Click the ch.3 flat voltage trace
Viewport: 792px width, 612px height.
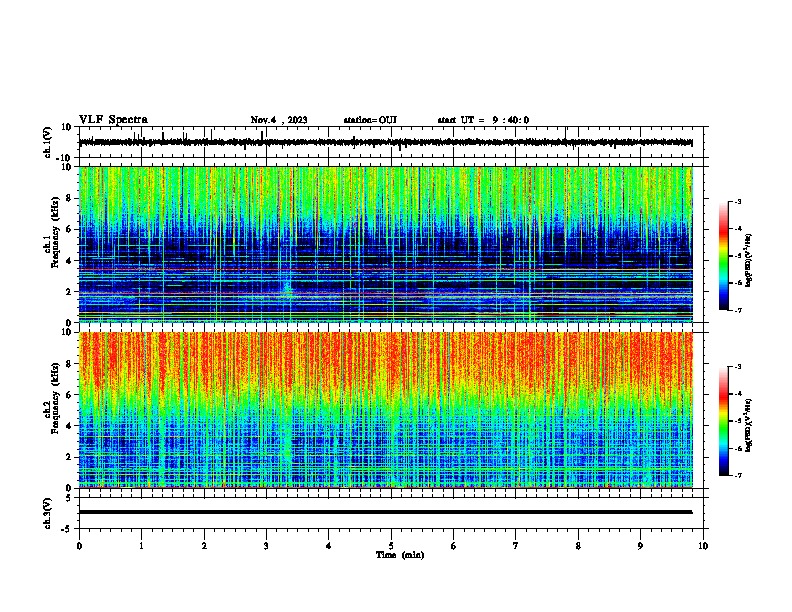(x=386, y=512)
